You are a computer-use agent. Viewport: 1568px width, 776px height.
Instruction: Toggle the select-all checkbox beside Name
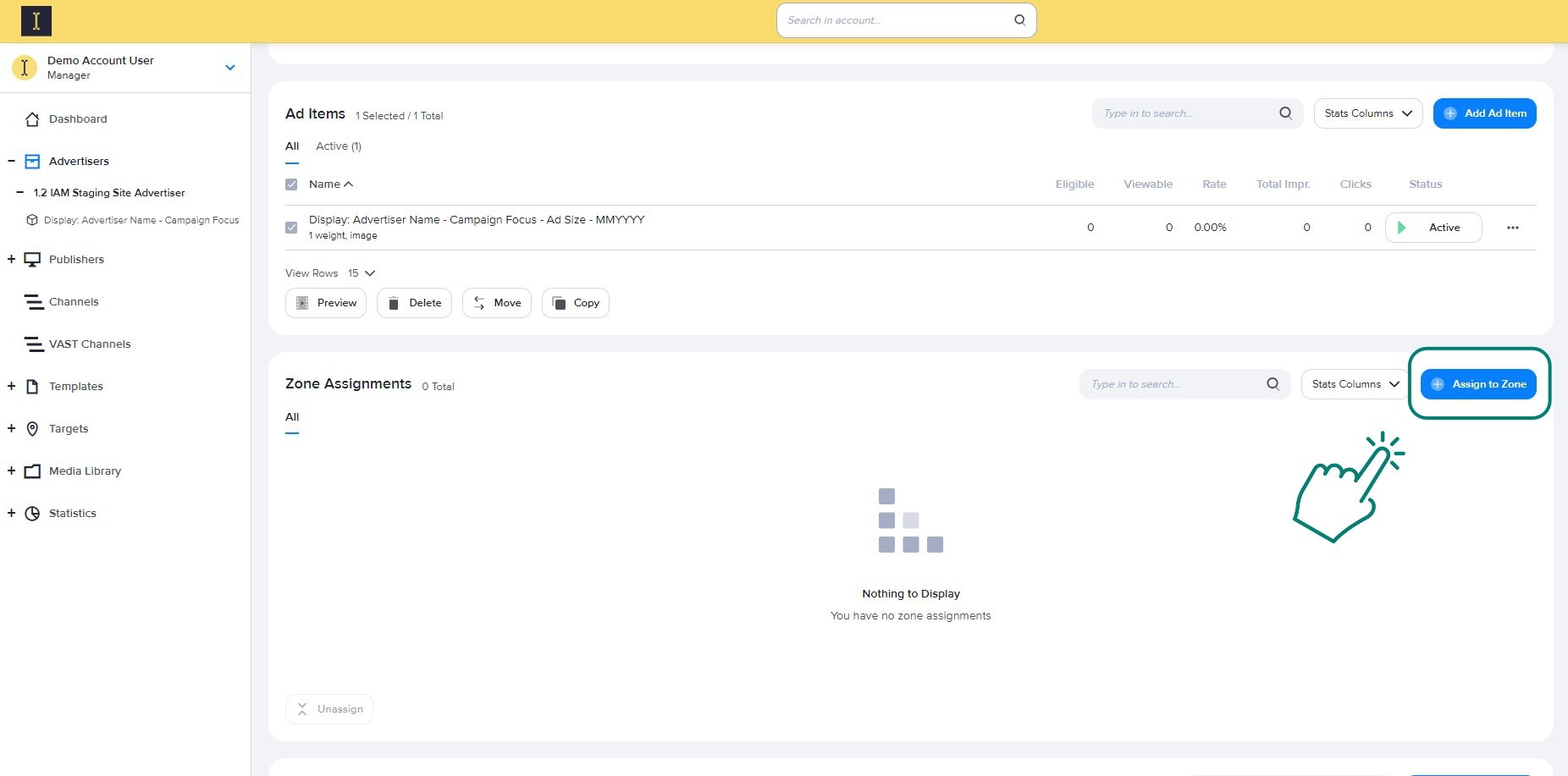291,184
